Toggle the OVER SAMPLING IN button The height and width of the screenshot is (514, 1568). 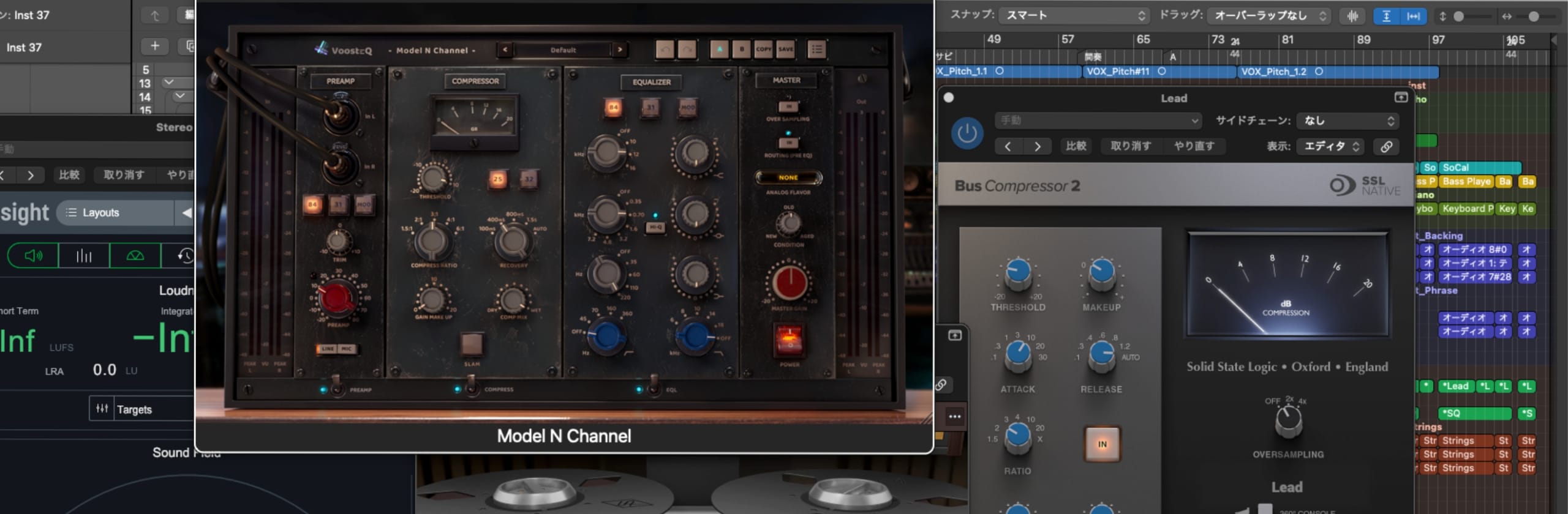click(x=788, y=107)
